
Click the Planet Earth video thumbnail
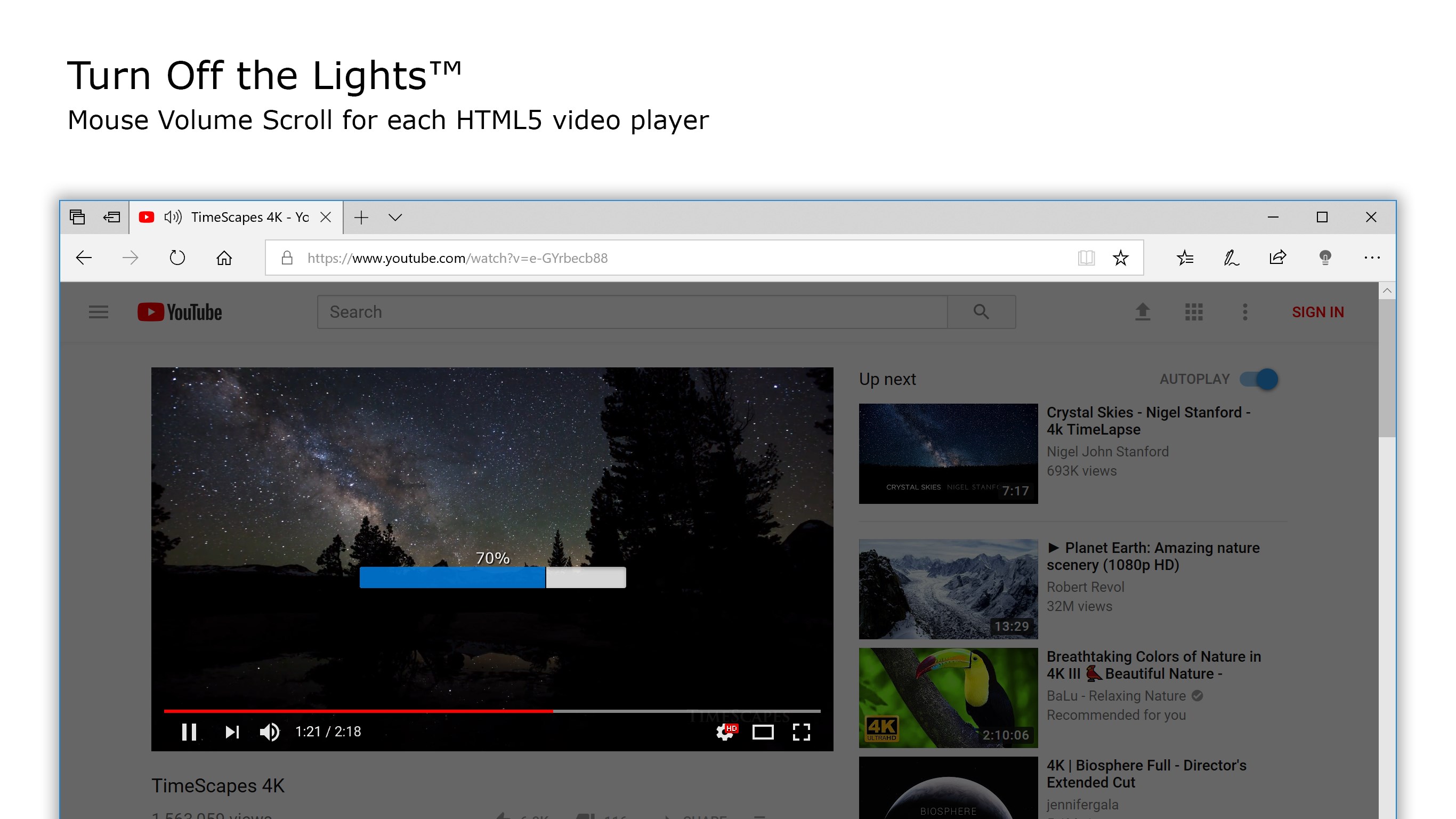949,588
